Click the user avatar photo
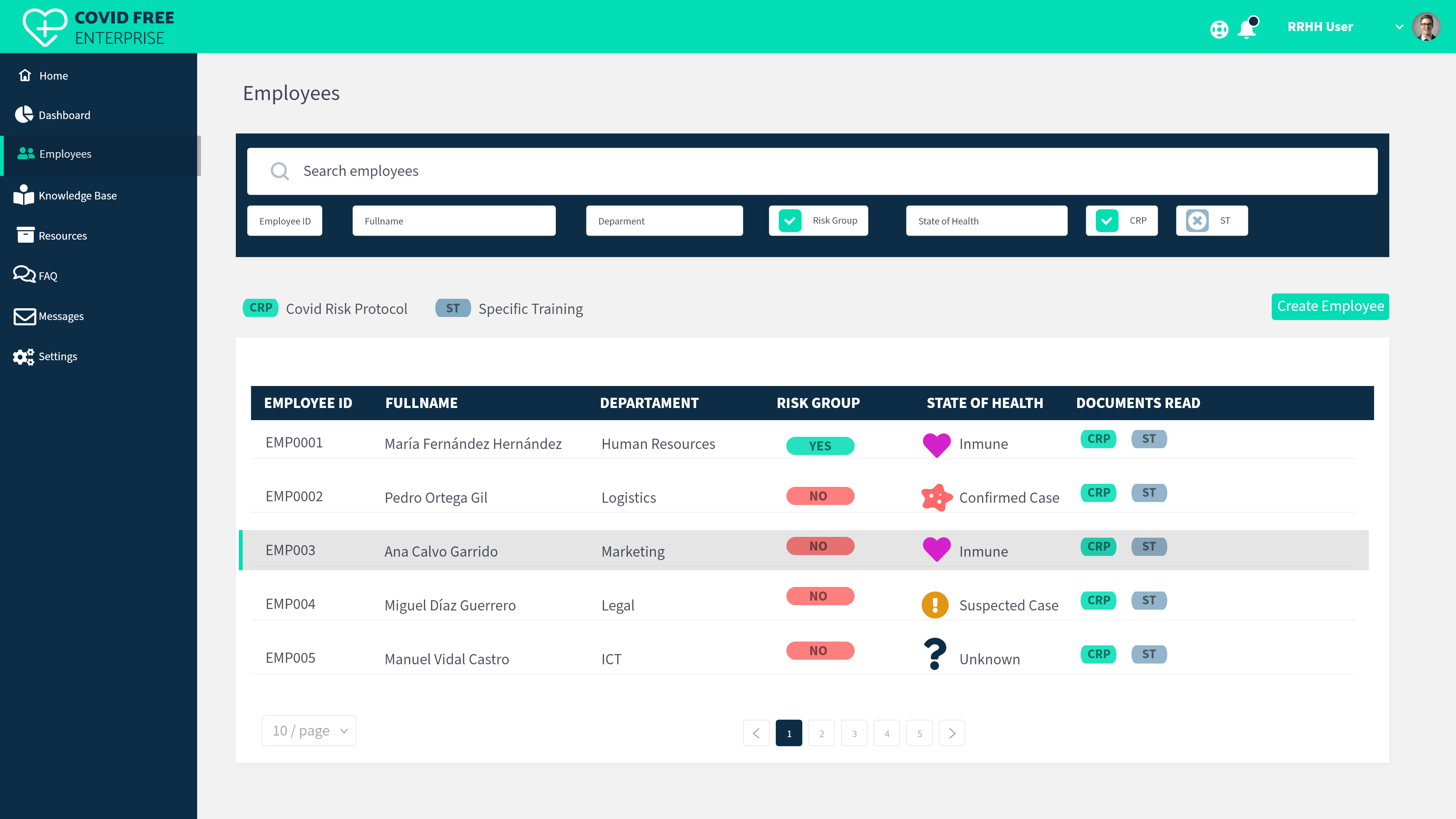The image size is (1456, 819). pyautogui.click(x=1426, y=27)
